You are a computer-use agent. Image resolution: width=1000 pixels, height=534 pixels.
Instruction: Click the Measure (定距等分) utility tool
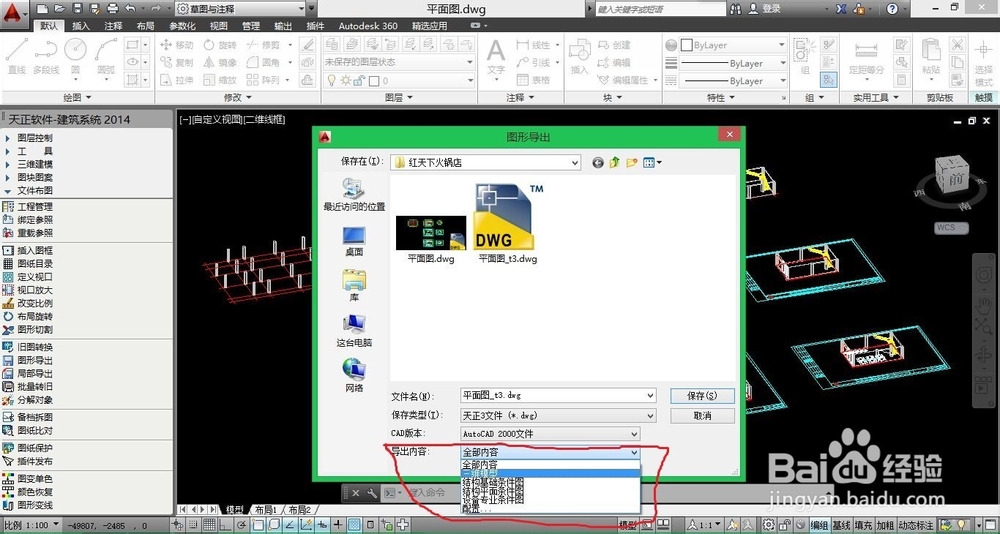866,57
